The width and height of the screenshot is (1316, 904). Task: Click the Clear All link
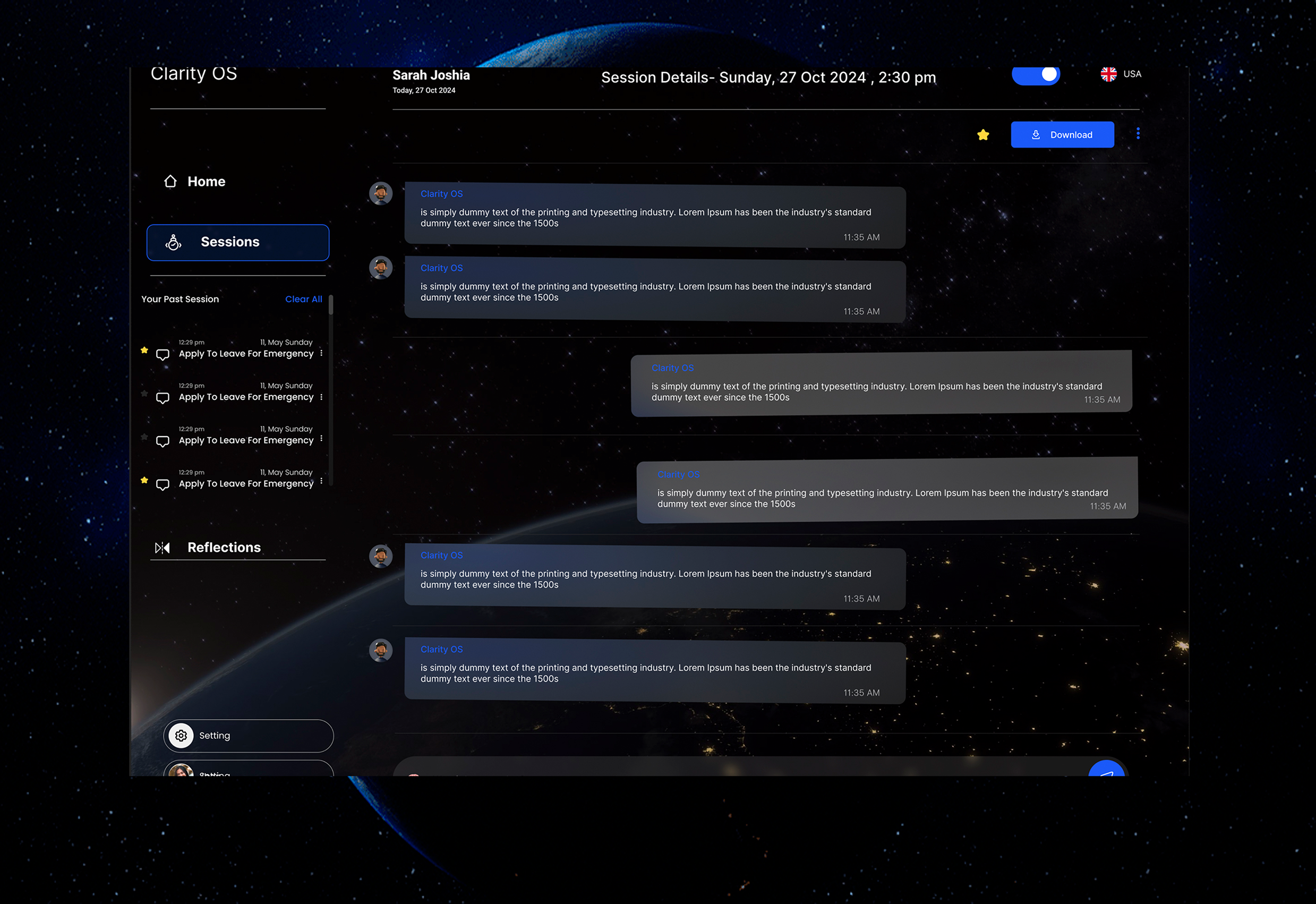point(304,299)
